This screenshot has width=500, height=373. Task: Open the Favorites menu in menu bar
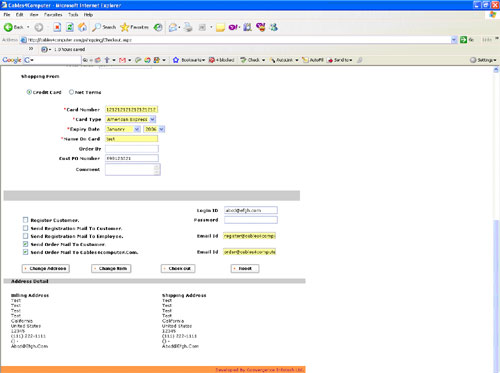[53, 15]
